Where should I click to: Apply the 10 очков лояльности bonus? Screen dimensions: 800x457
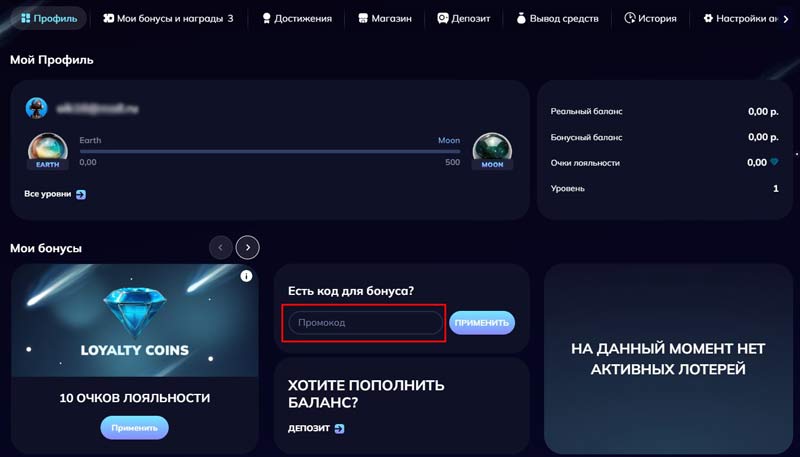tap(134, 428)
